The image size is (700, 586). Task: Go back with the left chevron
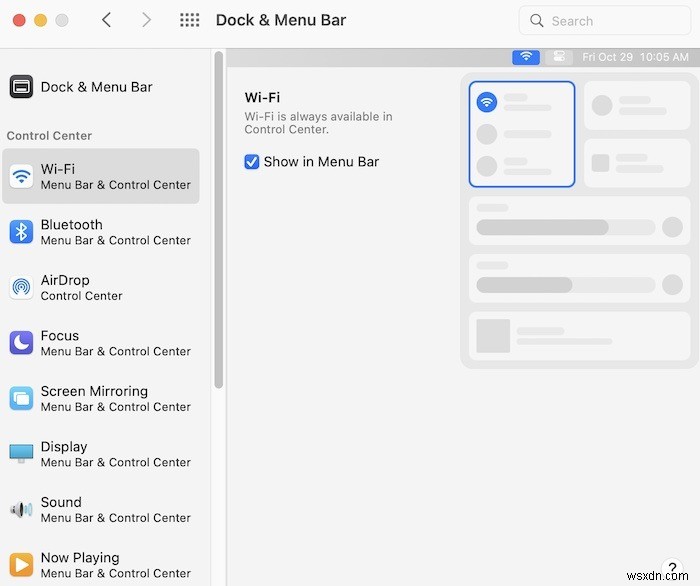106,20
